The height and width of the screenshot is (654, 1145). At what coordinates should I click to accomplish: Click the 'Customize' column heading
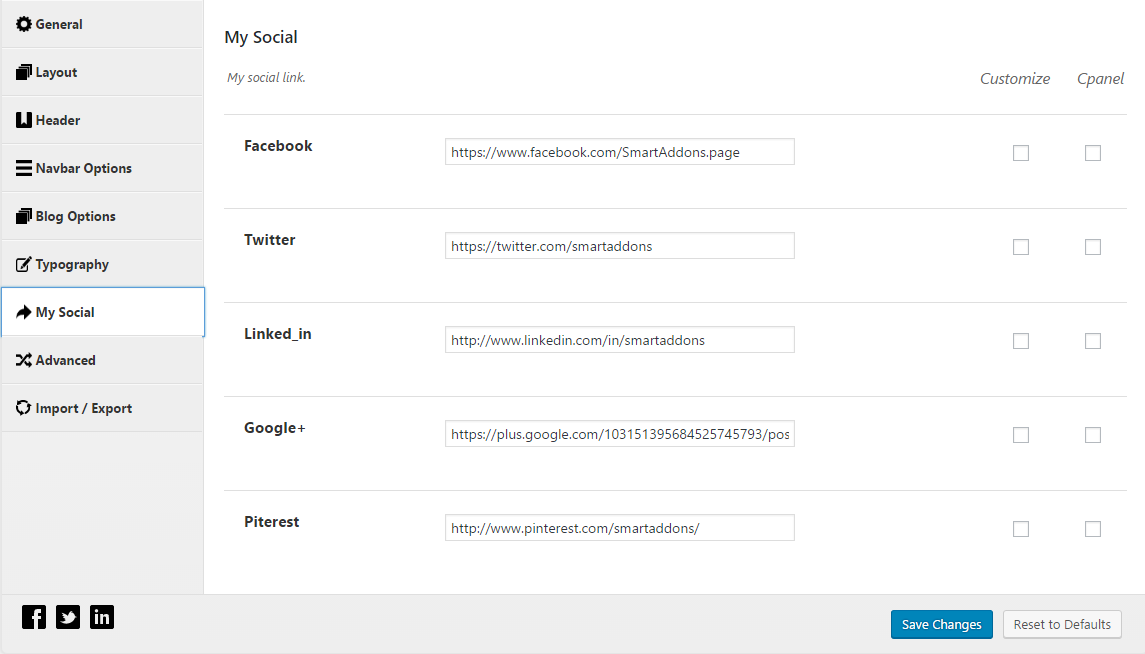1014,79
